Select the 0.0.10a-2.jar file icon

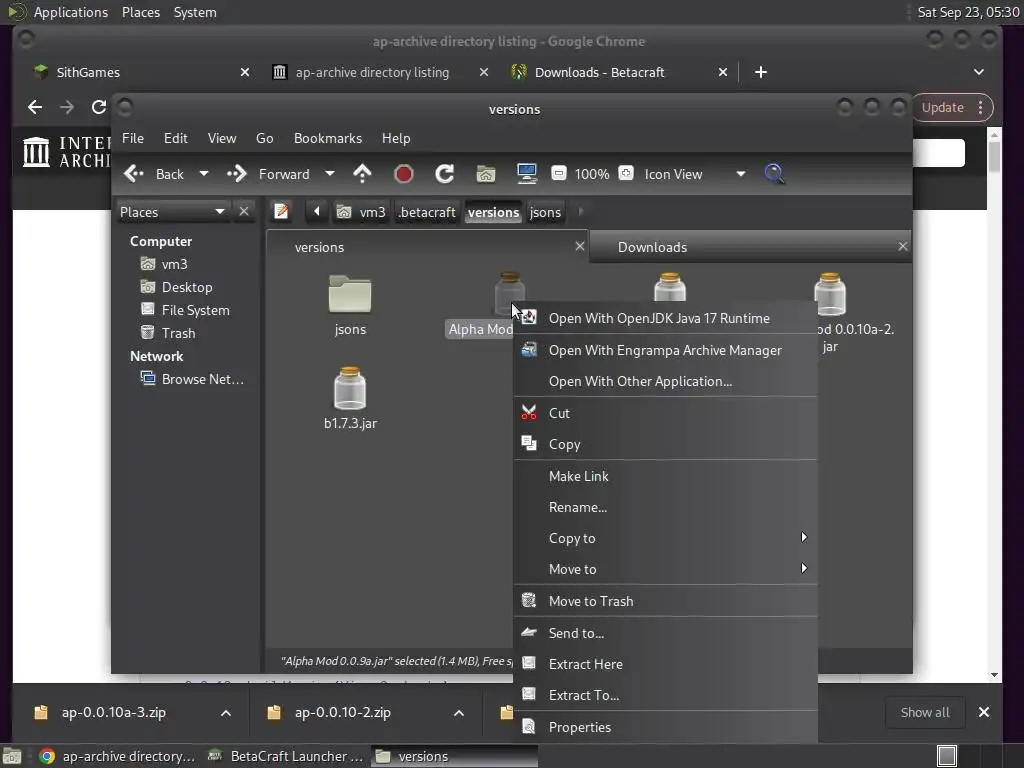[830, 294]
